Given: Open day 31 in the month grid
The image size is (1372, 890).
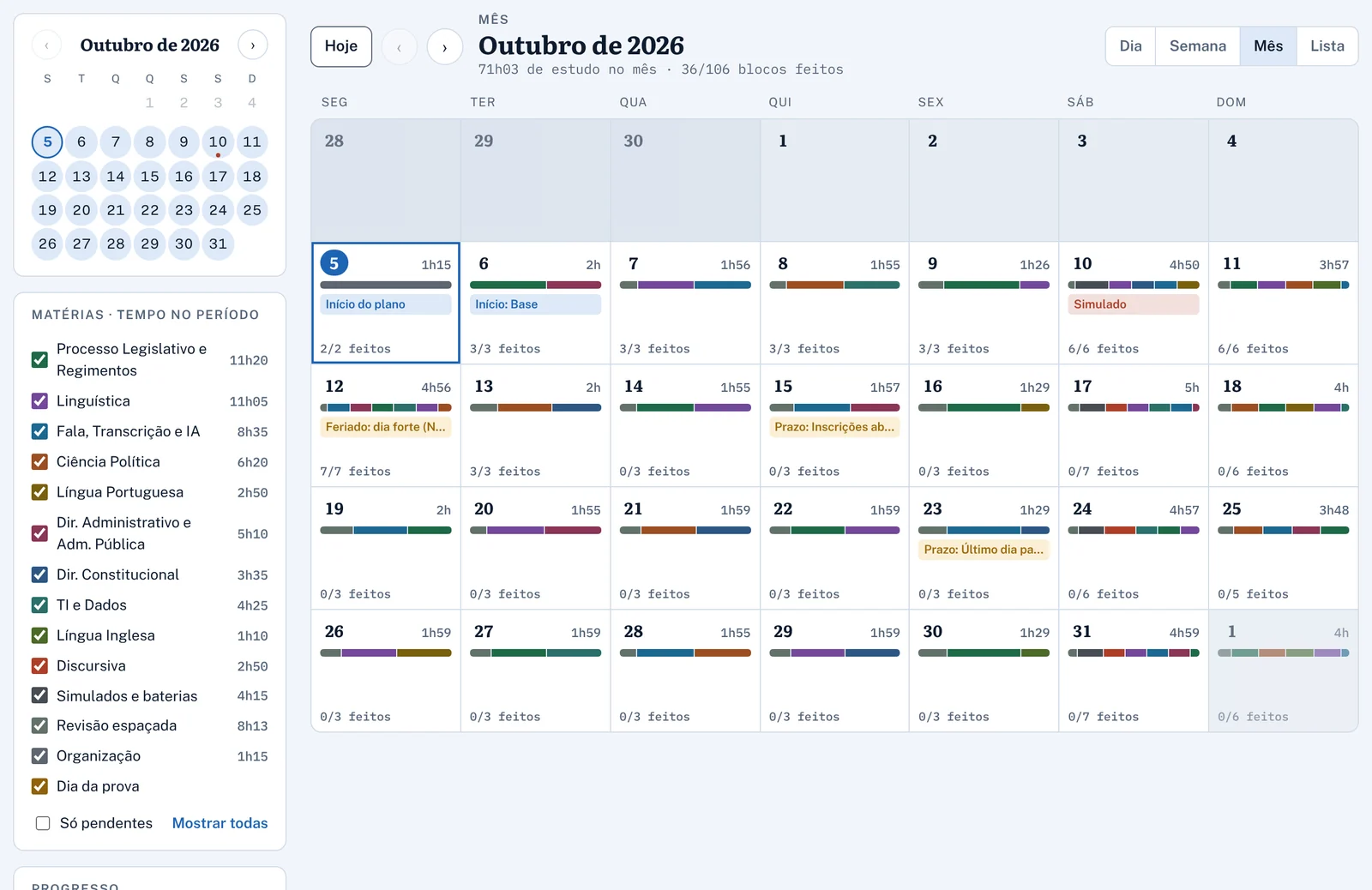Looking at the screenshot, I should click(1134, 671).
